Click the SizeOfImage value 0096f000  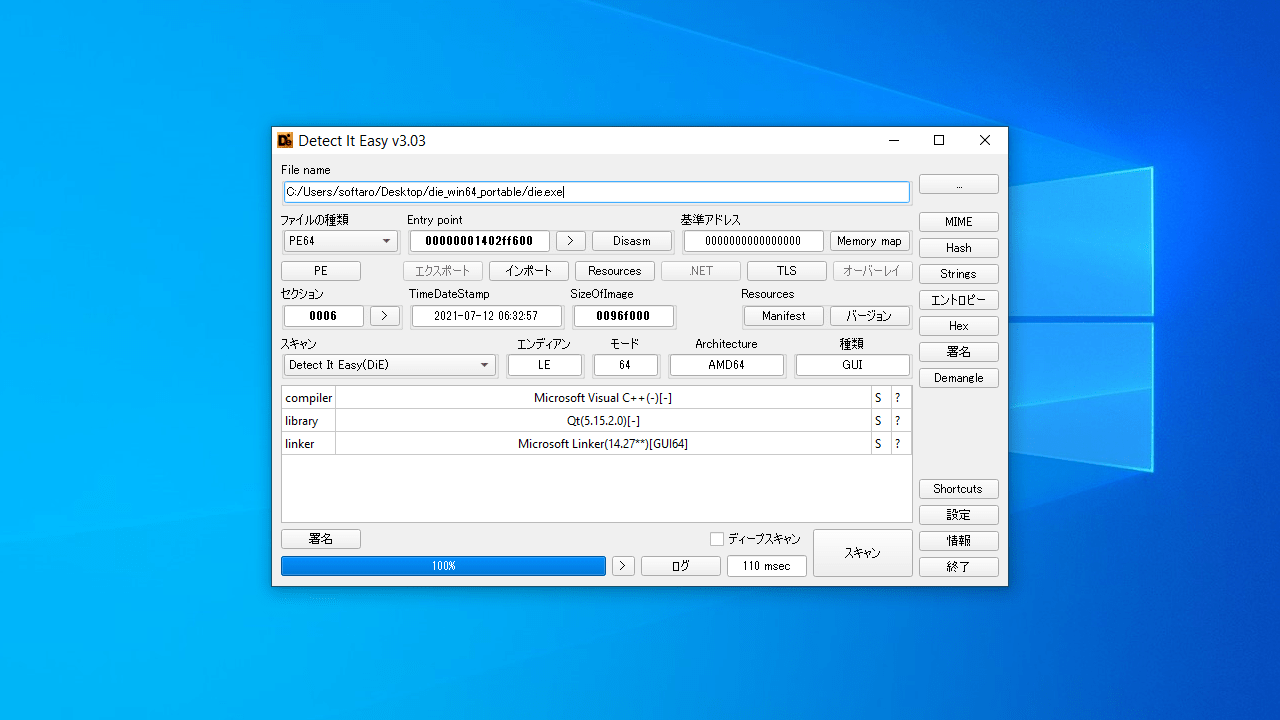coord(624,316)
